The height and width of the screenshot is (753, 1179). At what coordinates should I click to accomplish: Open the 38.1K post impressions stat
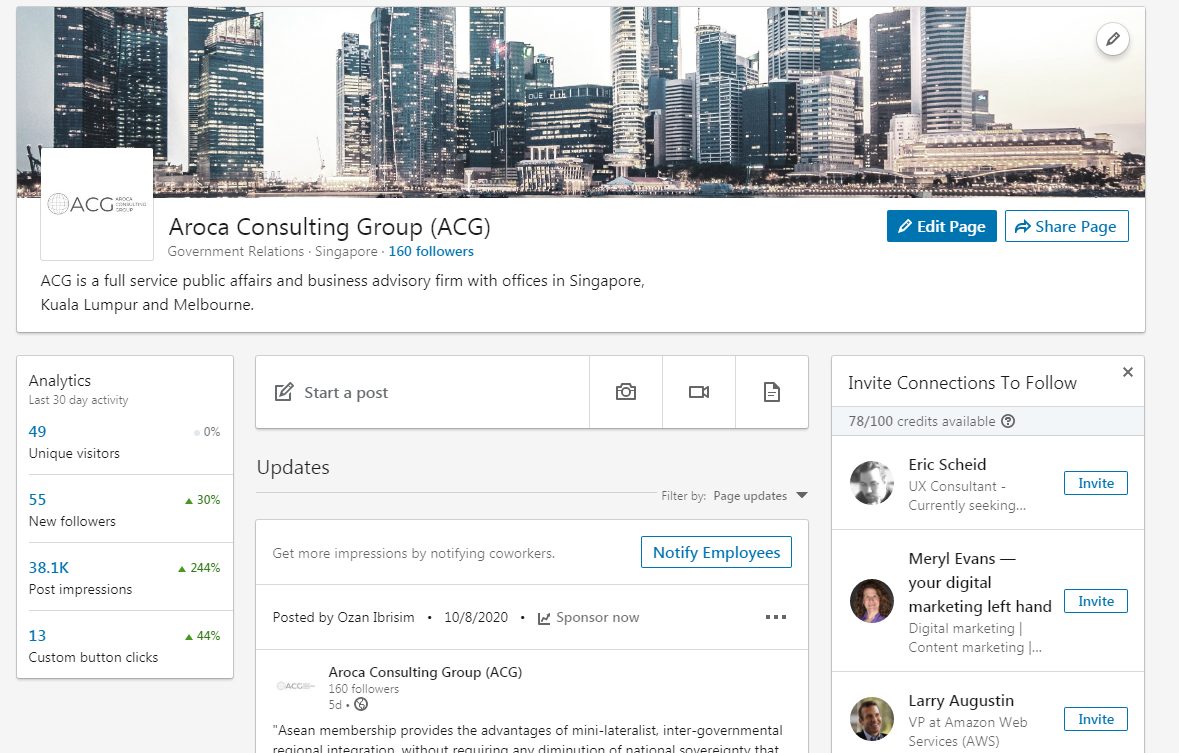click(x=49, y=568)
